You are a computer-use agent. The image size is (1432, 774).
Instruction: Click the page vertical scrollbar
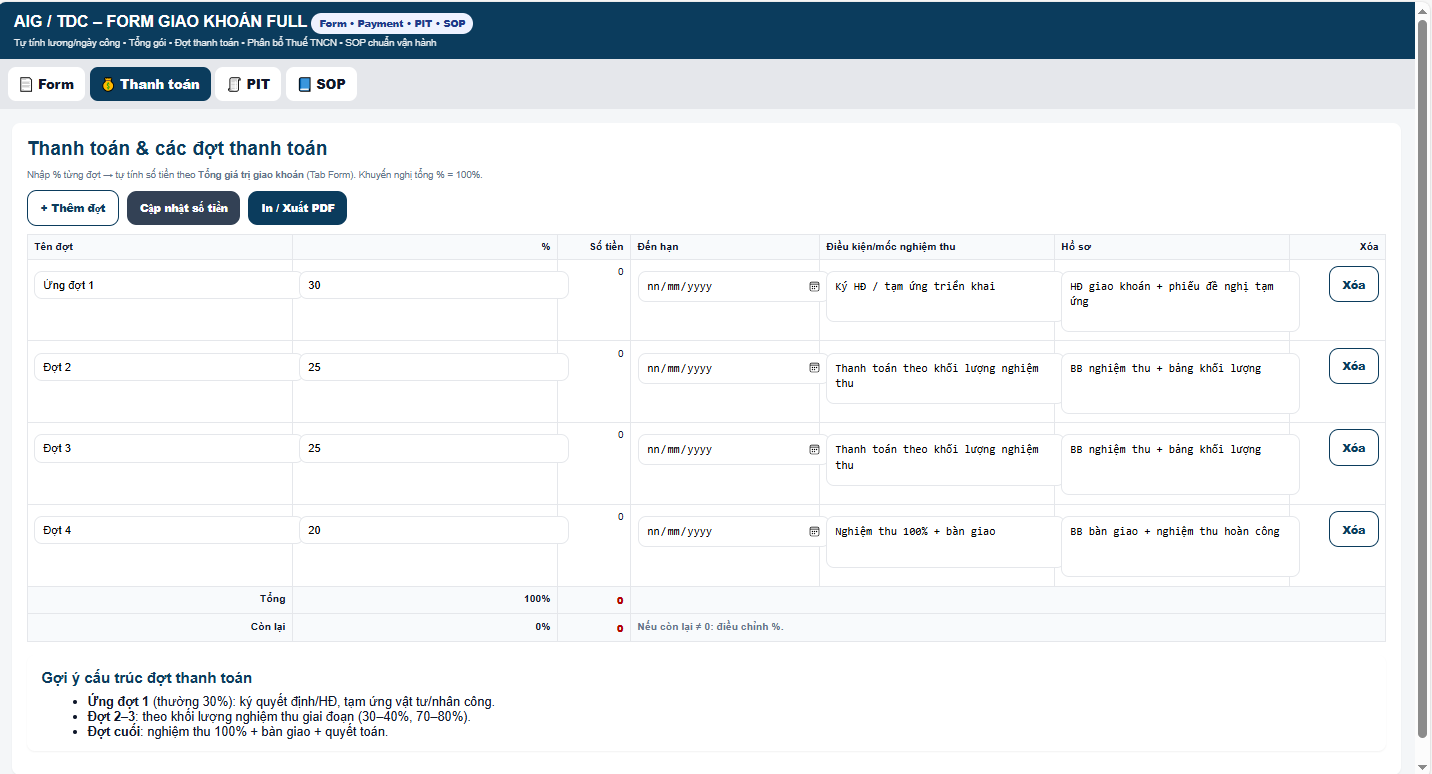tap(1423, 380)
